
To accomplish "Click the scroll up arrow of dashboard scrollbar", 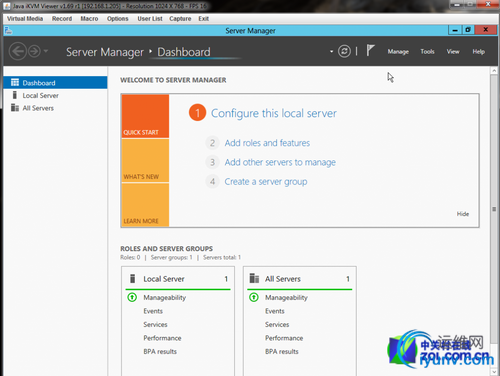I will pos(494,71).
